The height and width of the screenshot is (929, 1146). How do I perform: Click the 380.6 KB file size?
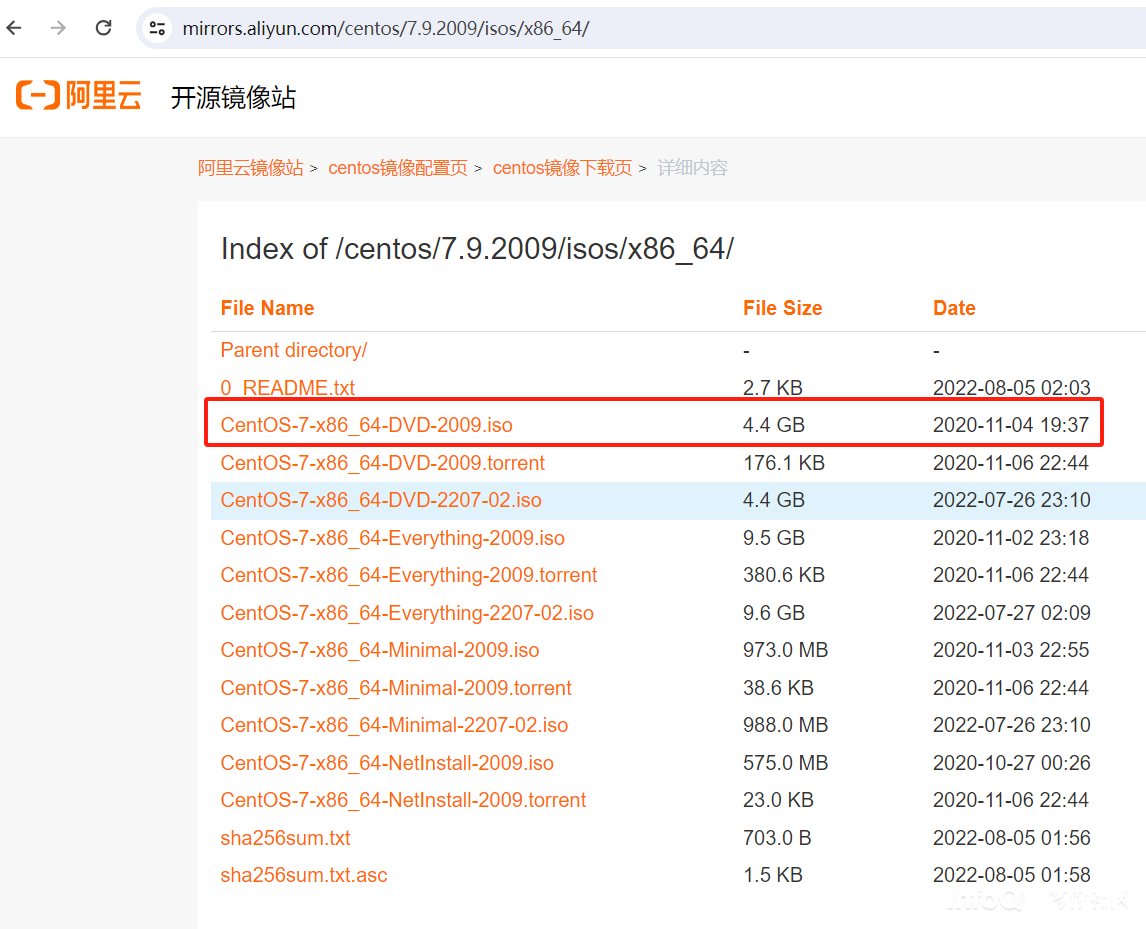click(784, 575)
